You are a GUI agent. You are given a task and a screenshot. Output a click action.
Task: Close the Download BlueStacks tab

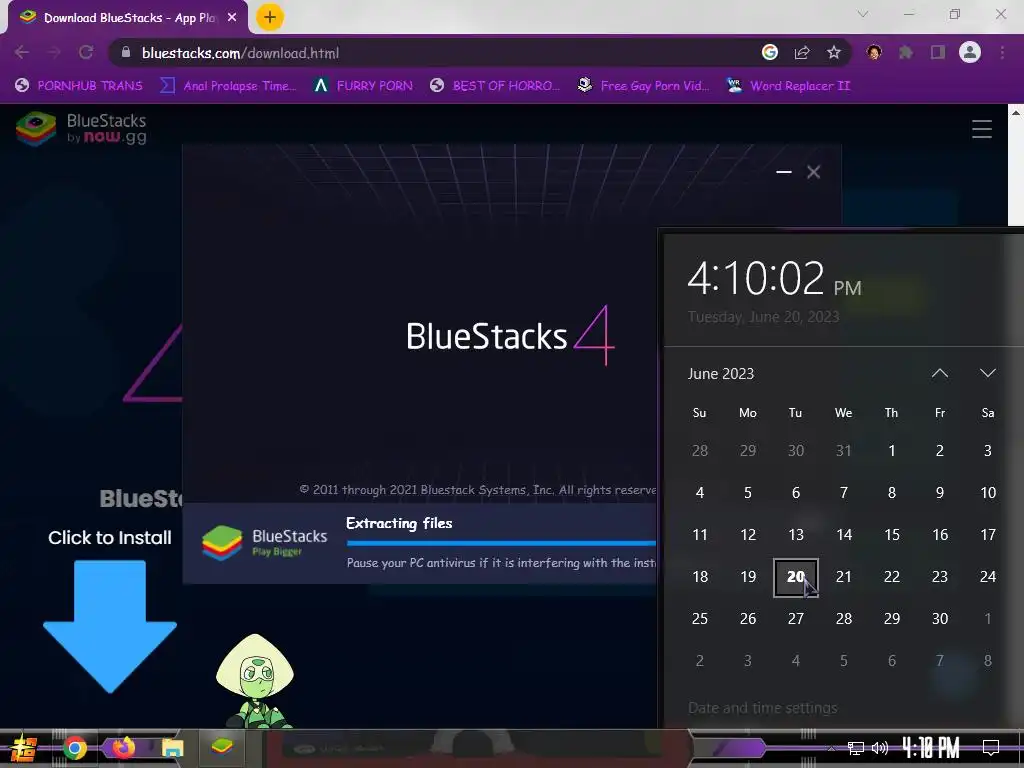point(232,18)
